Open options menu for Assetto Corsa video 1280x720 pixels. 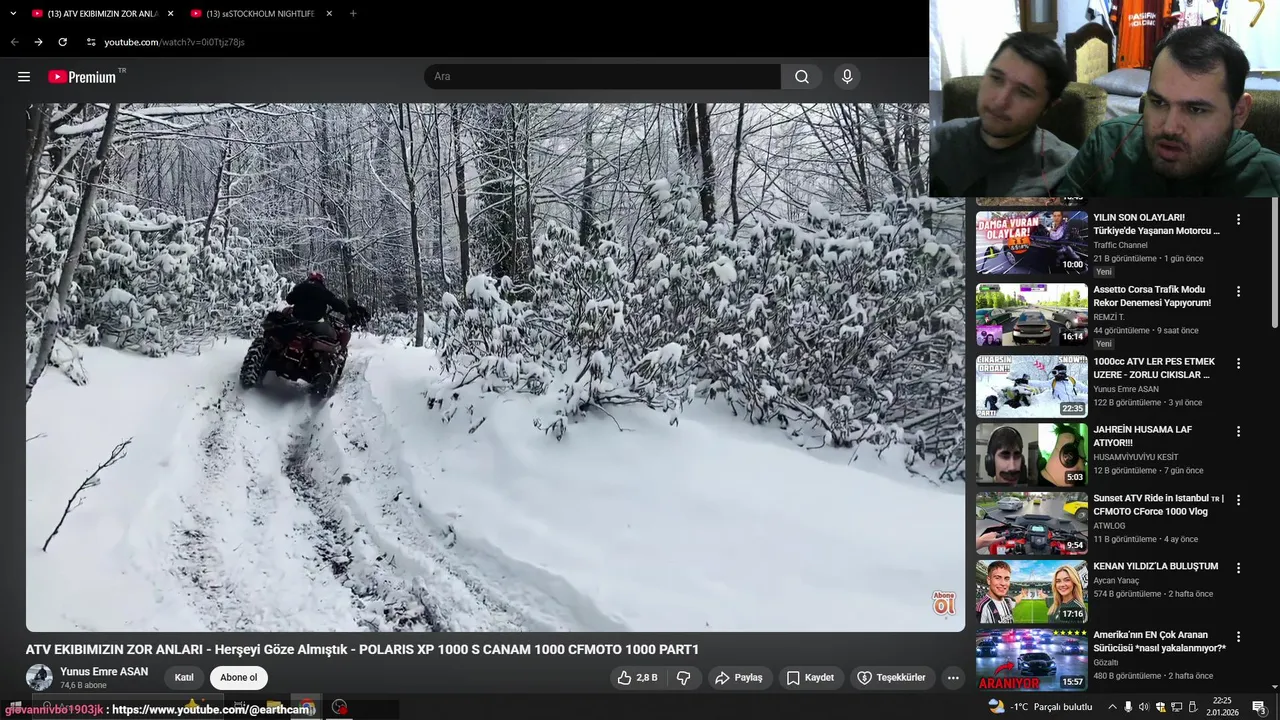point(1238,291)
